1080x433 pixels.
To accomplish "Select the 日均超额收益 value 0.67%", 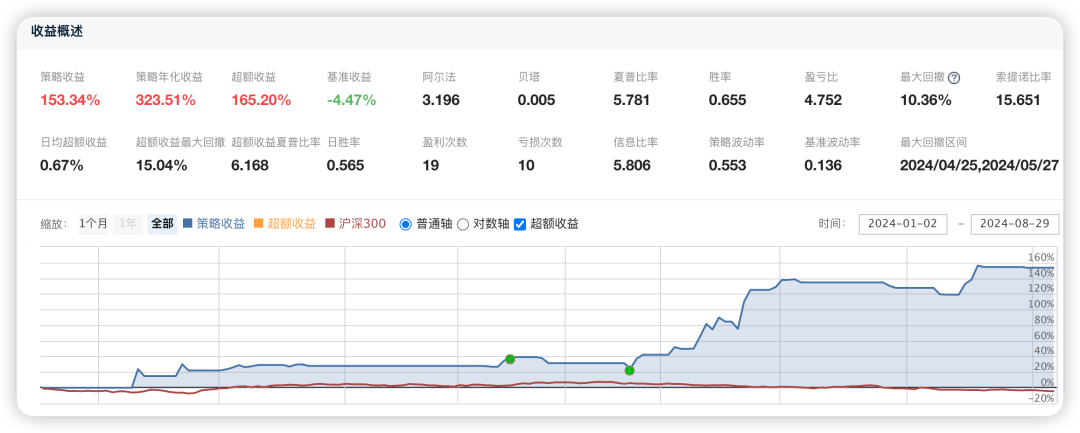I will [x=62, y=165].
